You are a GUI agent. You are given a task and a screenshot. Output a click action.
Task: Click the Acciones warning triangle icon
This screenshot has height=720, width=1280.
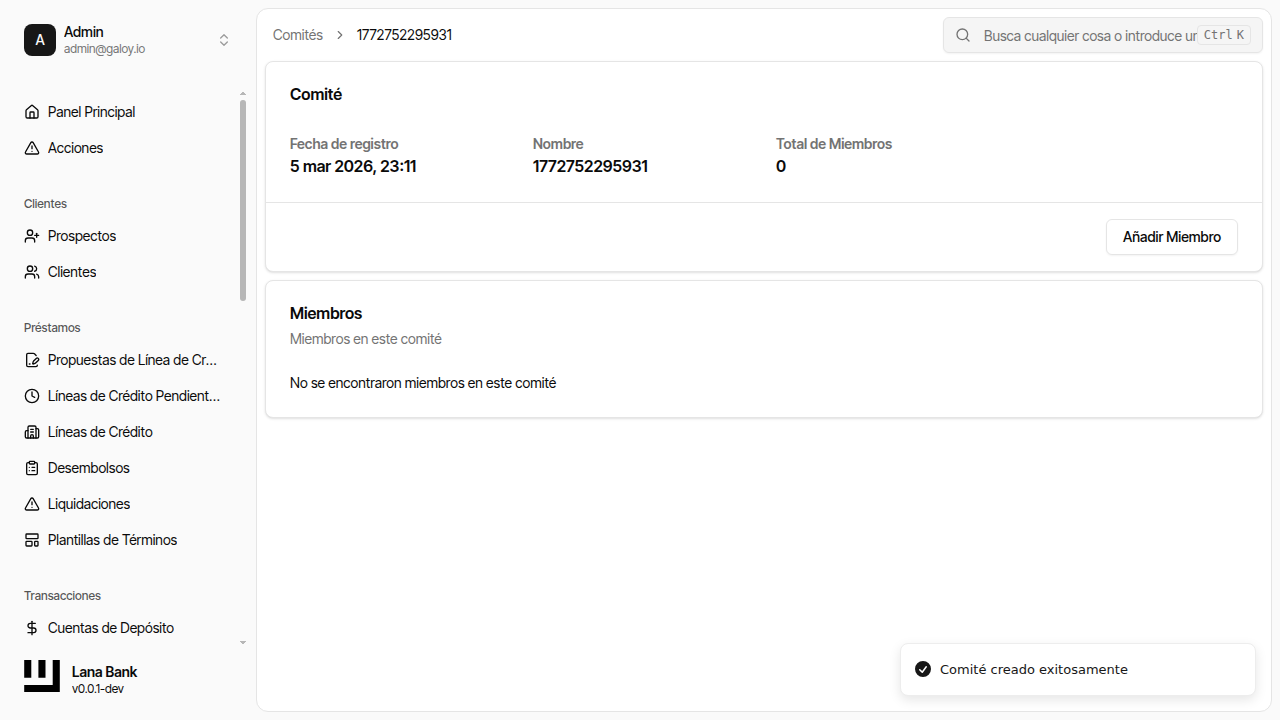coord(32,148)
